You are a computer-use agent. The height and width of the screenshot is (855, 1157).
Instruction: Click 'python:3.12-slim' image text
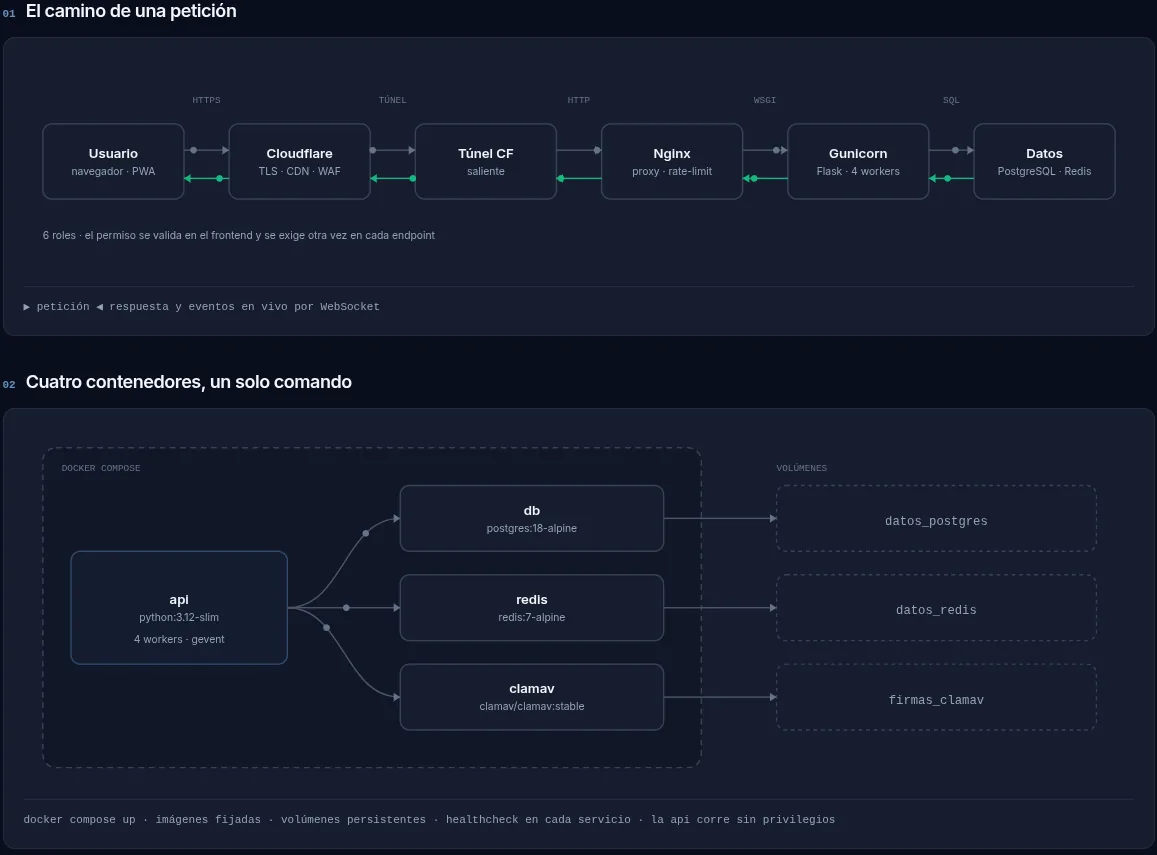click(179, 617)
